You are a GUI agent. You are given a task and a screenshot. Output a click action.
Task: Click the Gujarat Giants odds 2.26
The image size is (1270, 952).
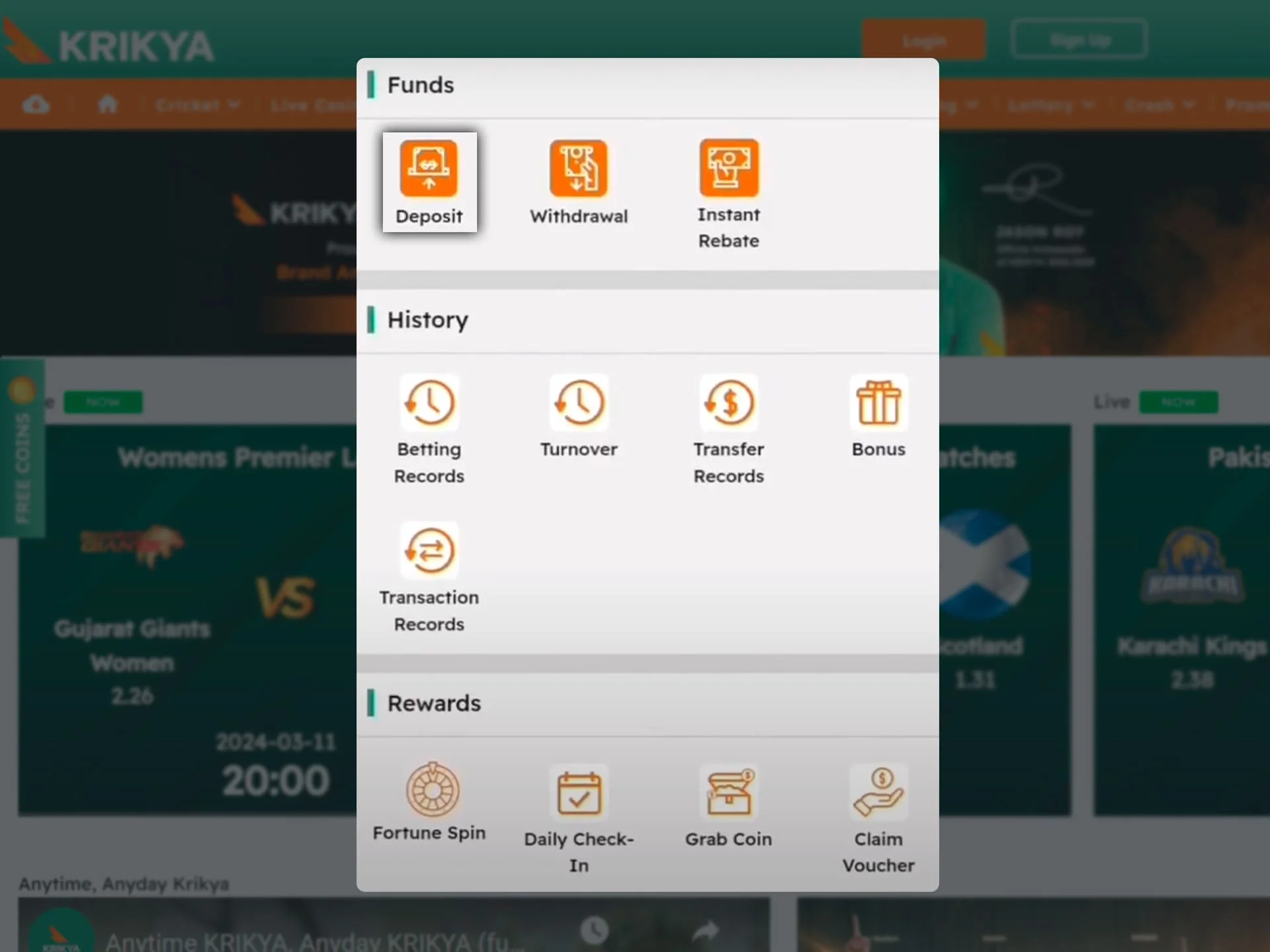132,695
